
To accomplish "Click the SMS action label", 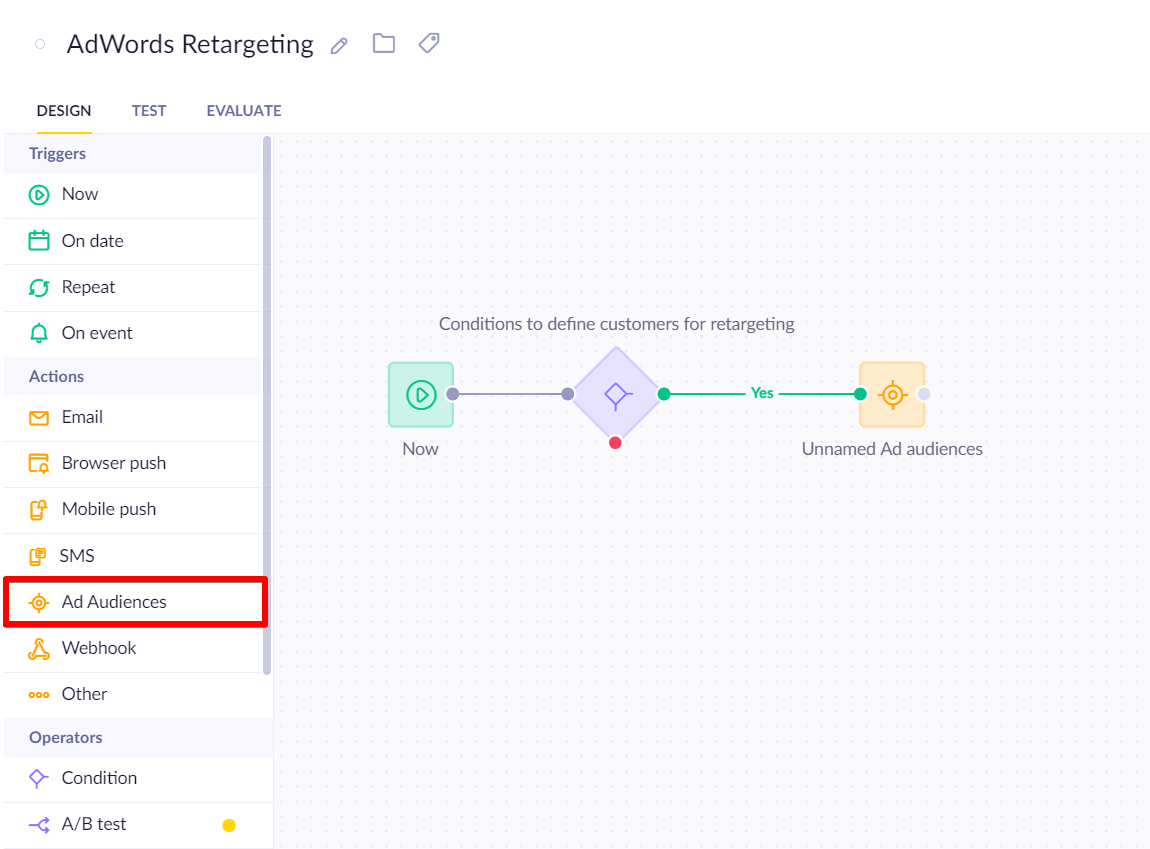I will pos(77,556).
